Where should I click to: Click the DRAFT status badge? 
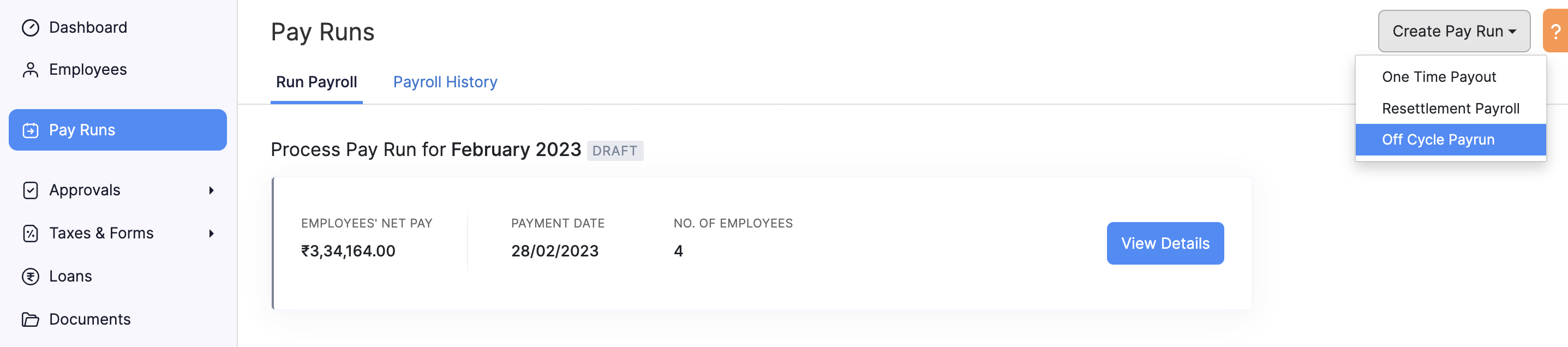click(615, 151)
